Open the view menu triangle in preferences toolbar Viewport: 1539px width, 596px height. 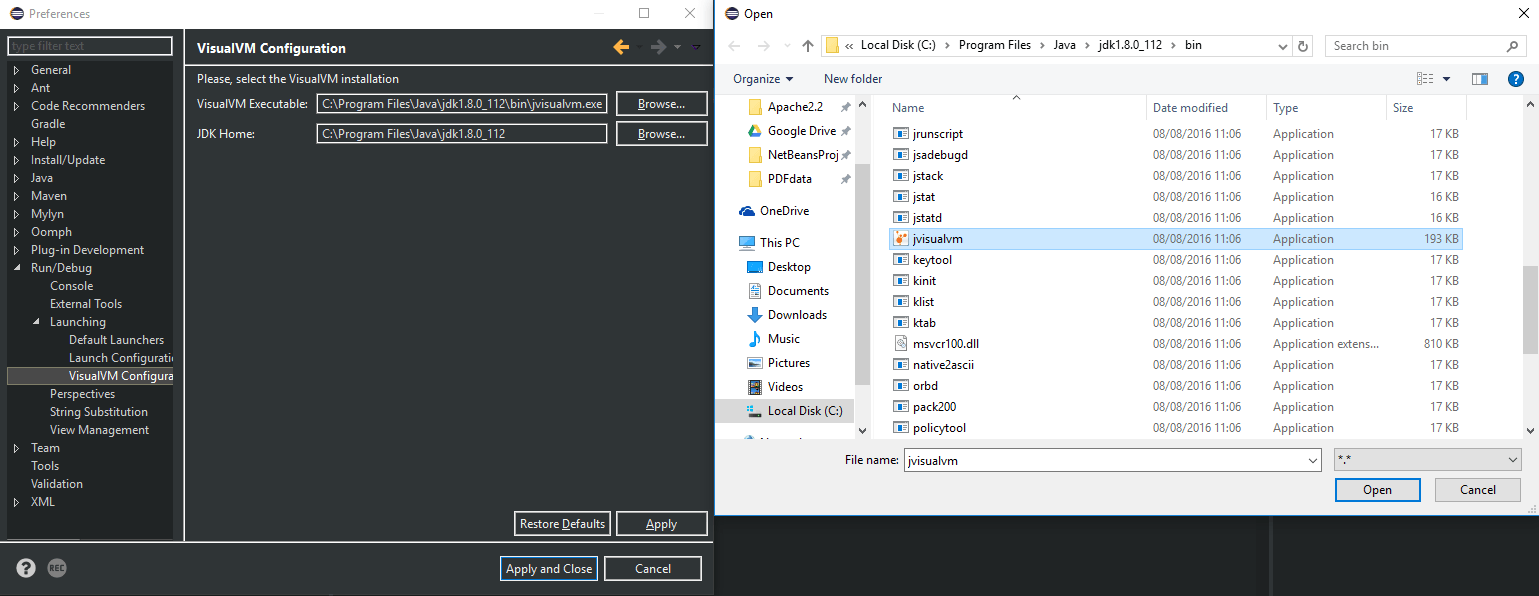(694, 46)
